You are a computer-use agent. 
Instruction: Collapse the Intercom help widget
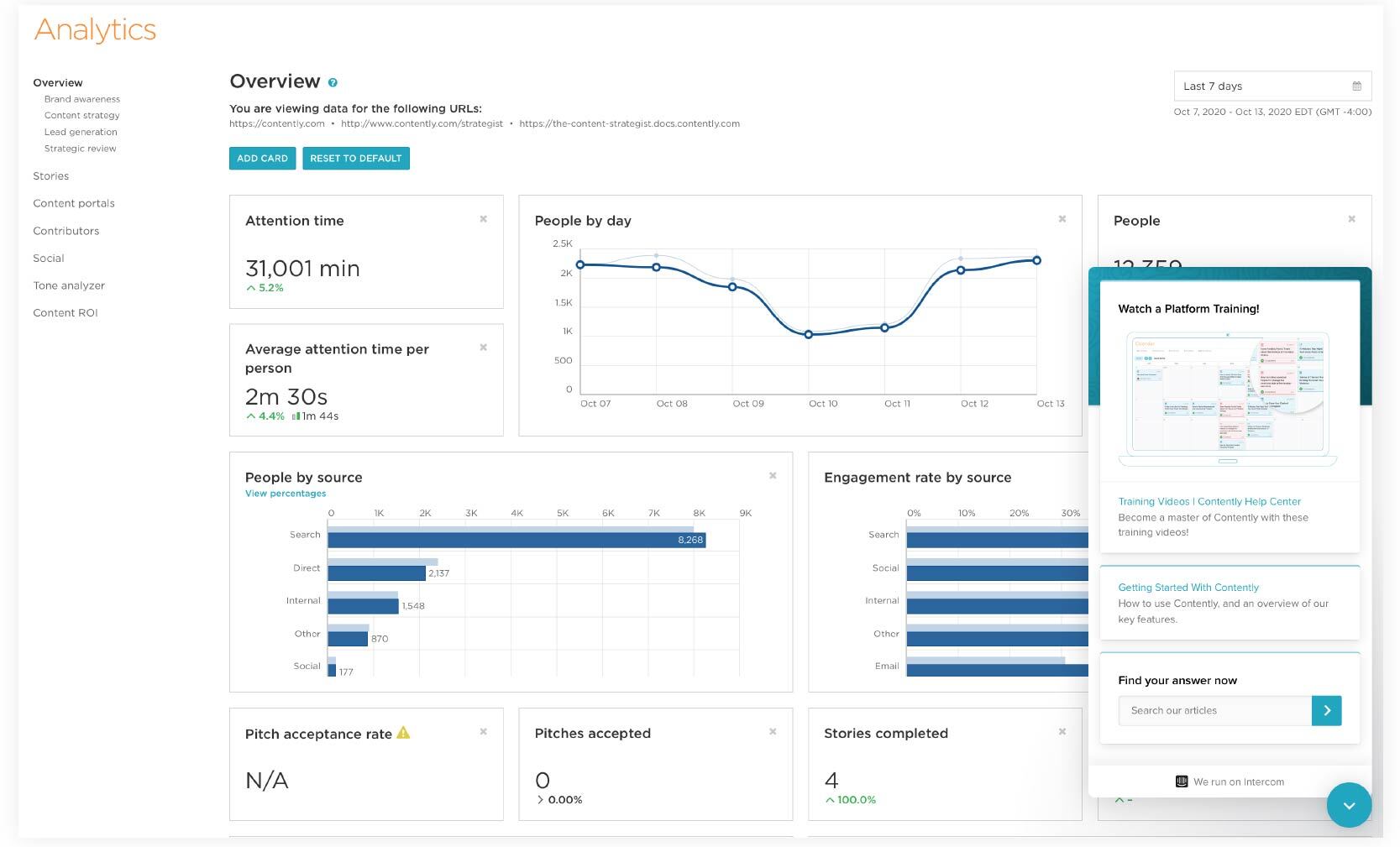pos(1349,805)
